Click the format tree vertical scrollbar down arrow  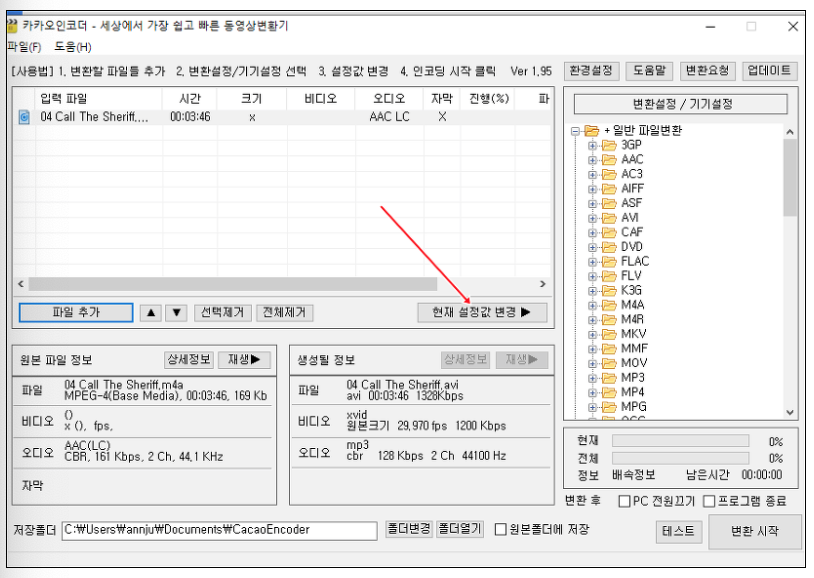(790, 412)
